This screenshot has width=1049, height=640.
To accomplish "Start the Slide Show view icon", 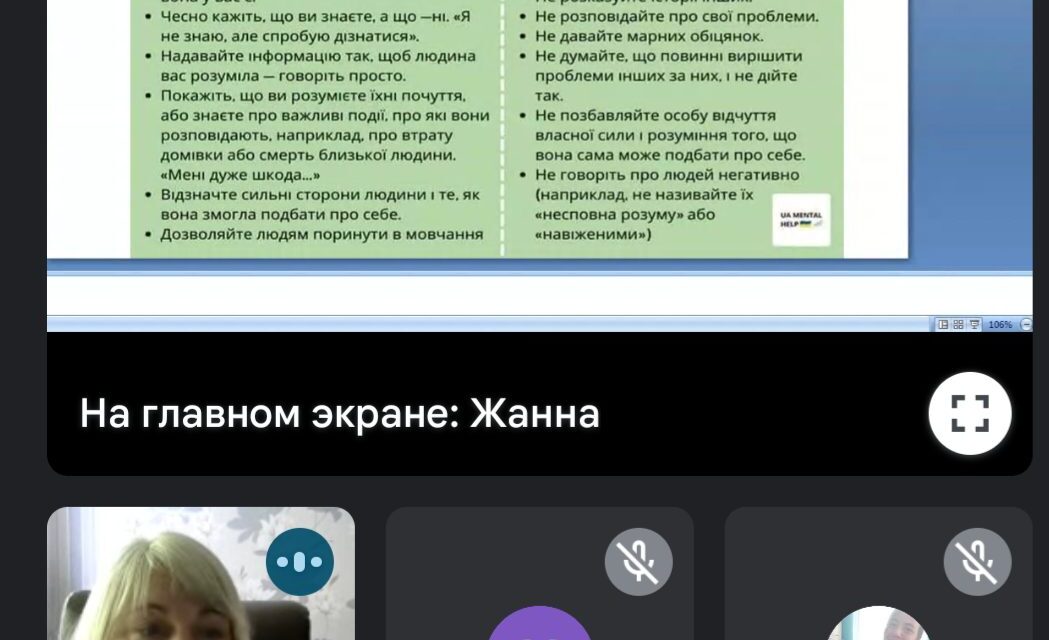I will click(974, 324).
